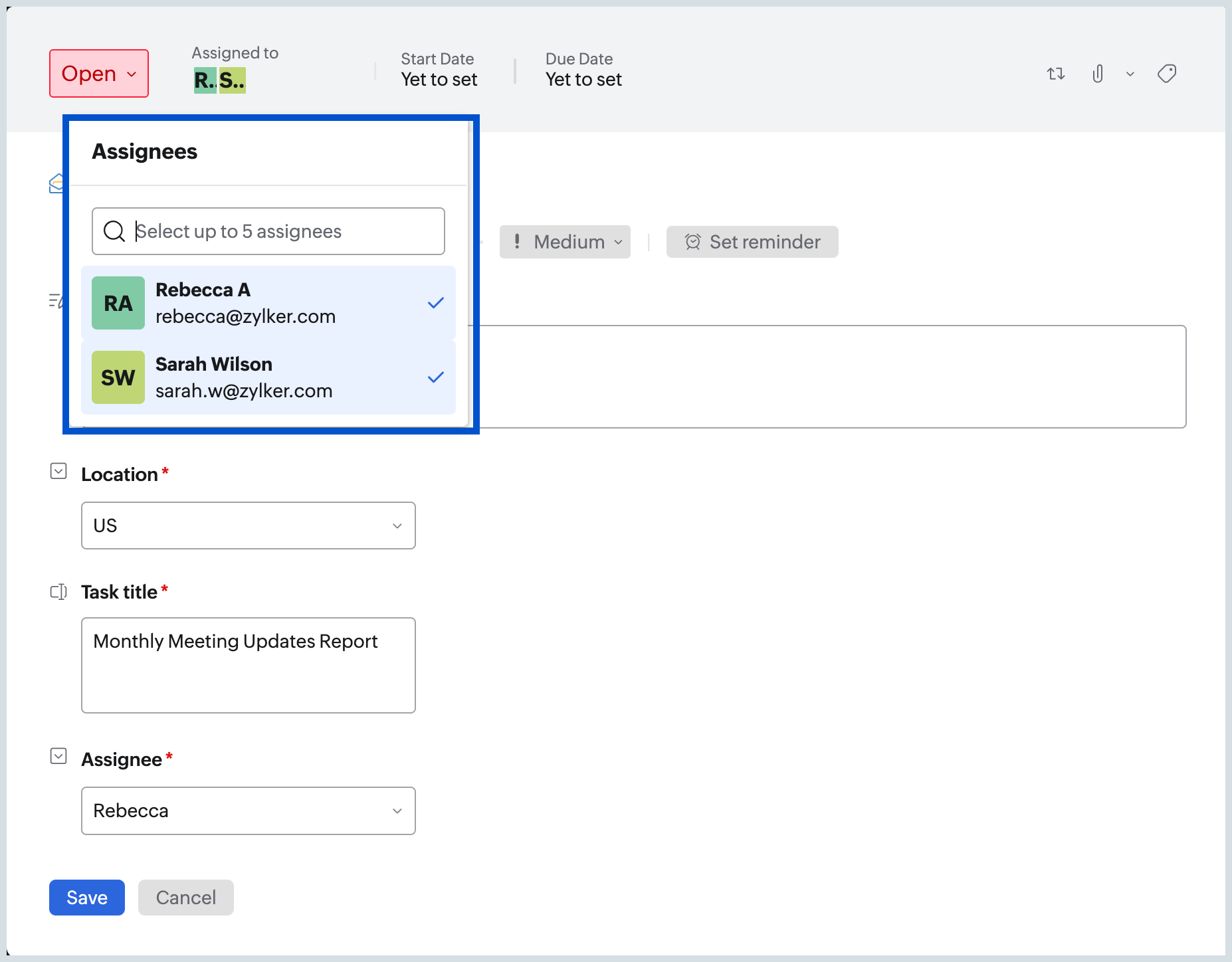Click the sarah.w@zylker.com email text
This screenshot has height=962, width=1232.
pyautogui.click(x=244, y=391)
